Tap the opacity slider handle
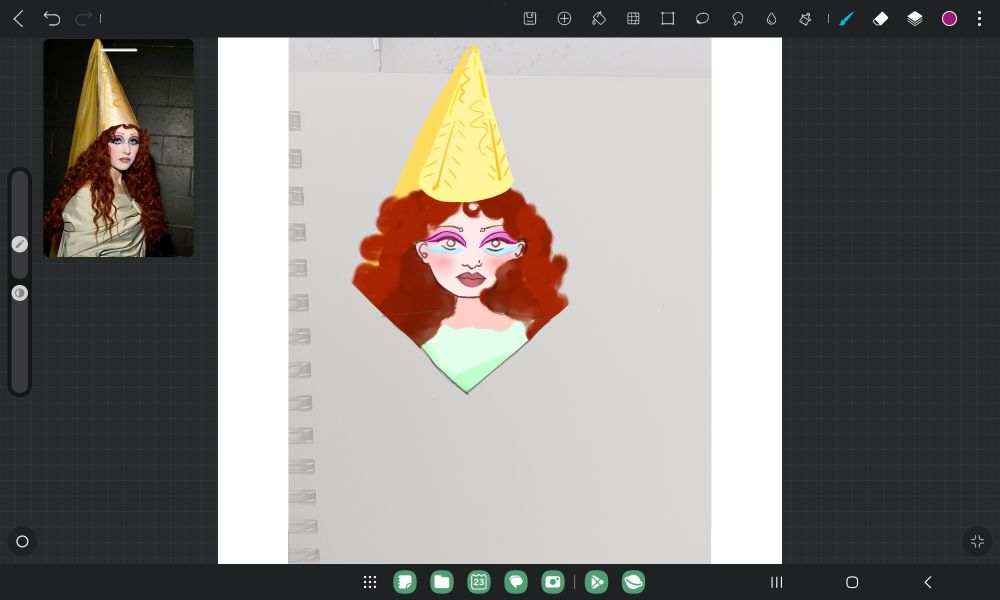1000x600 pixels. 20,293
